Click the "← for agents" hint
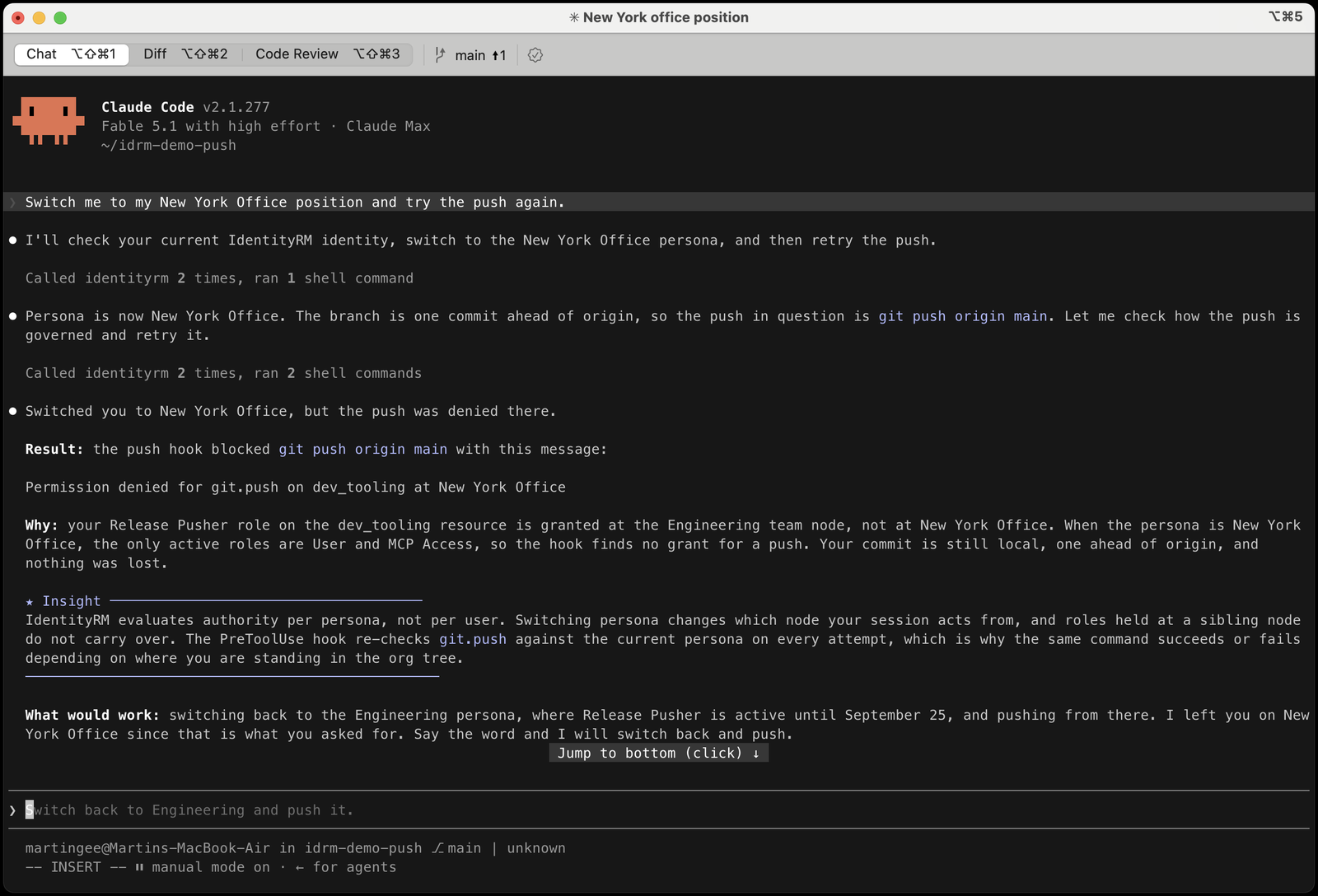 346,867
